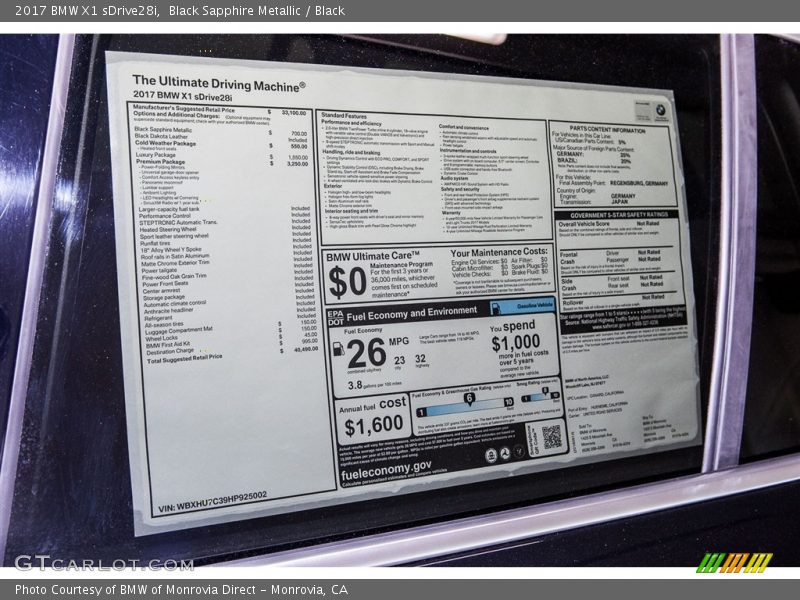
Task: Click the fuel pump icon beside 26 MPG
Action: tap(338, 349)
